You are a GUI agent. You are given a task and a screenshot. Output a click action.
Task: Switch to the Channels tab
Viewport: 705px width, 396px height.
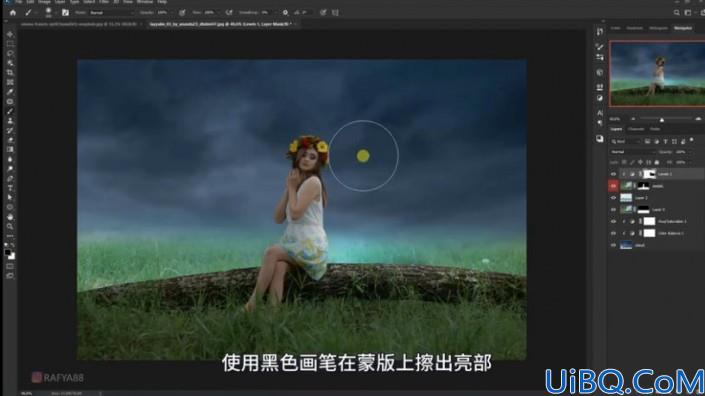click(636, 129)
